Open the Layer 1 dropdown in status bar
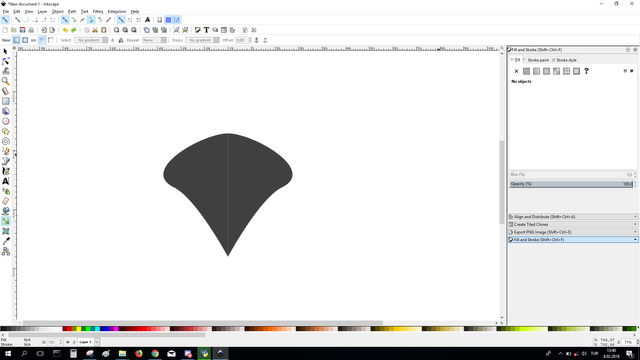Viewport: 640px width, 360px height. coord(89,342)
